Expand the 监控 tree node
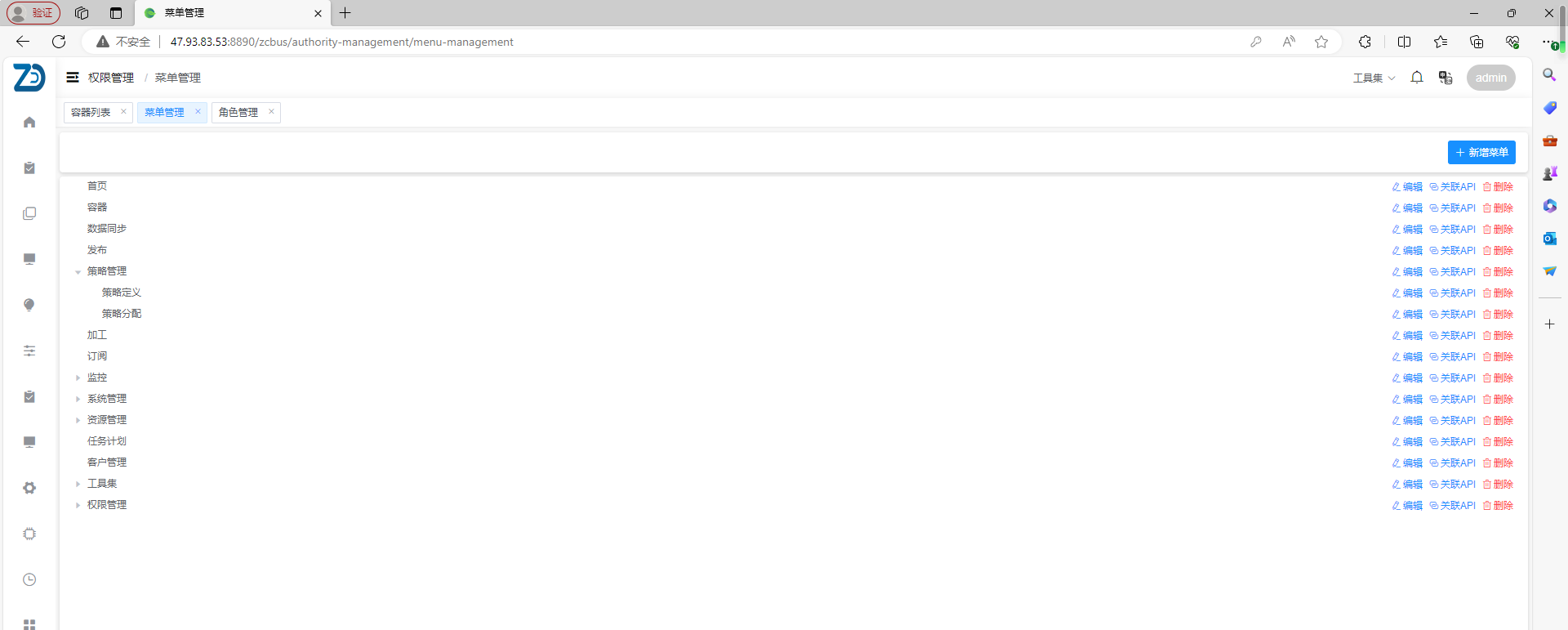Viewport: 1568px width, 630px height. point(78,378)
